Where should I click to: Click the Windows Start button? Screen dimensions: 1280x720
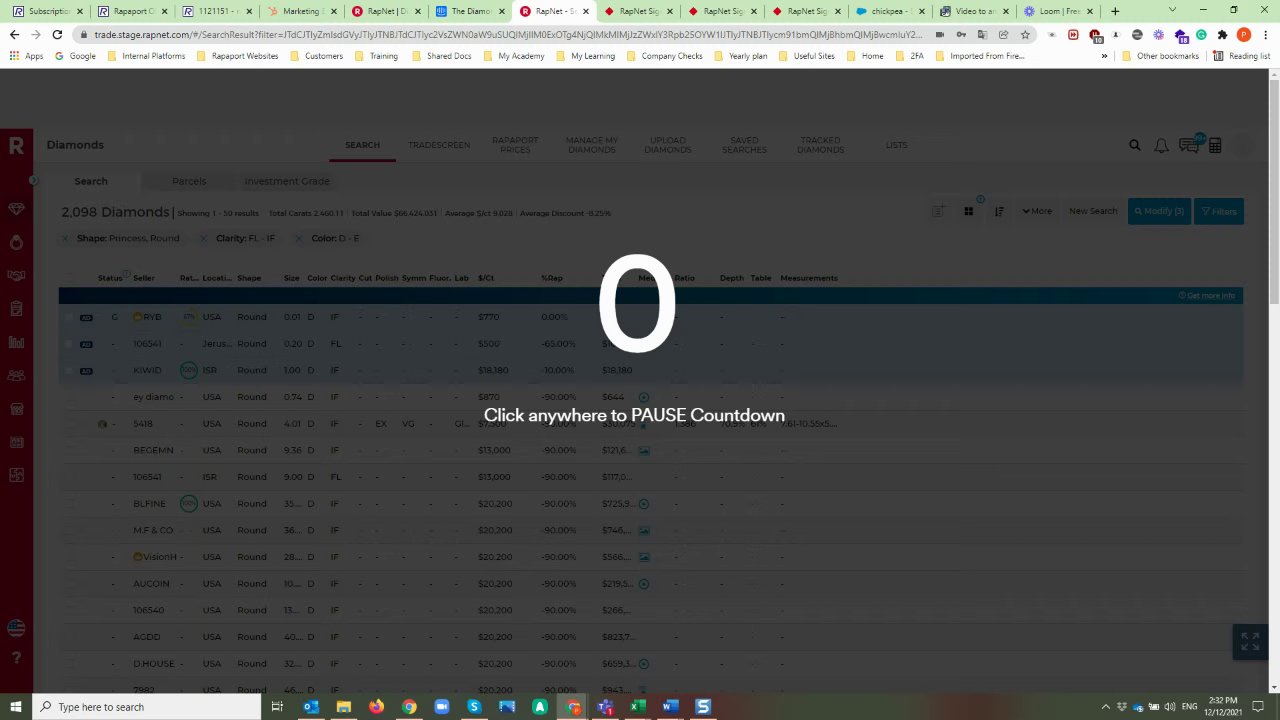click(x=15, y=707)
